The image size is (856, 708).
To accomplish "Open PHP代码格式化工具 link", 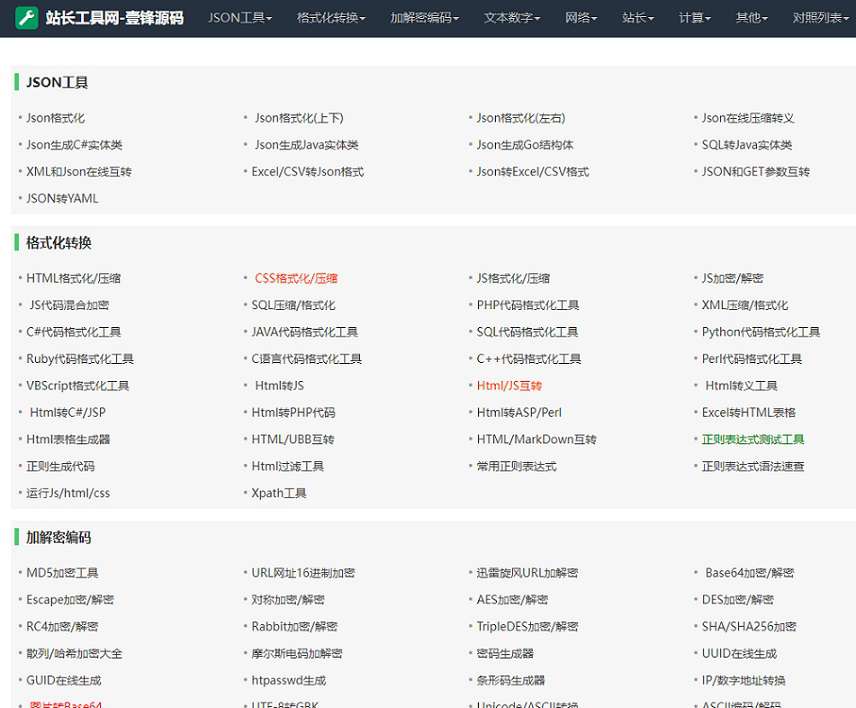I will point(528,305).
